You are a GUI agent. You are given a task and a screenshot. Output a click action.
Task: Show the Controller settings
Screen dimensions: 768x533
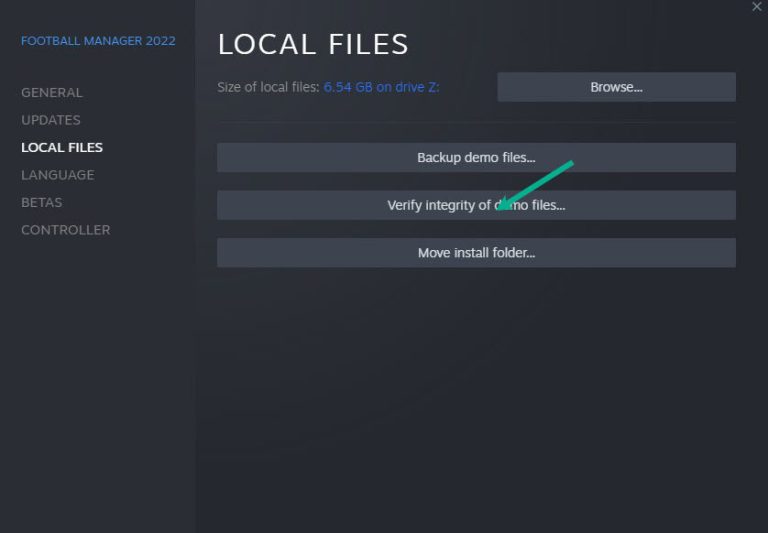(x=66, y=230)
